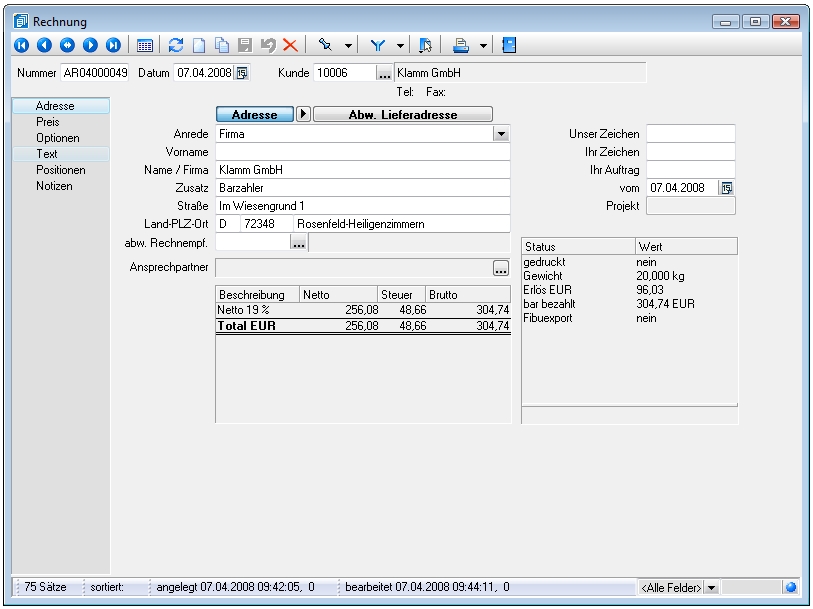The width and height of the screenshot is (813, 609).
Task: Open the calendar next to Datum field
Action: pos(241,73)
